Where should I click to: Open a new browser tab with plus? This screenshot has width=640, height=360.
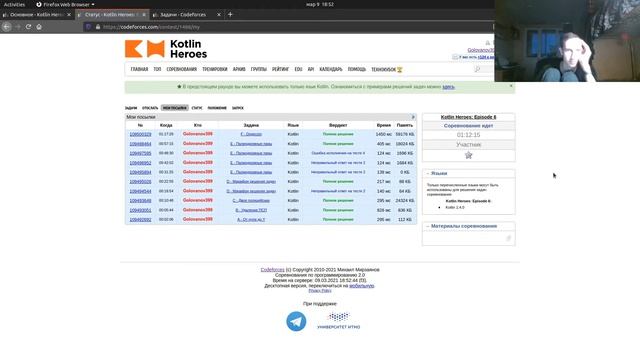point(230,14)
